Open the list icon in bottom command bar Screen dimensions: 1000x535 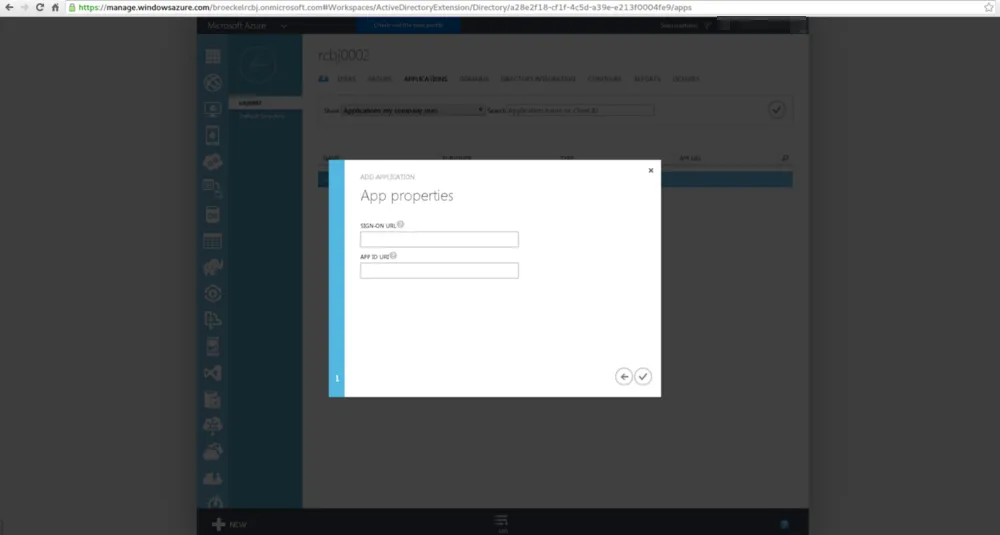[x=501, y=522]
